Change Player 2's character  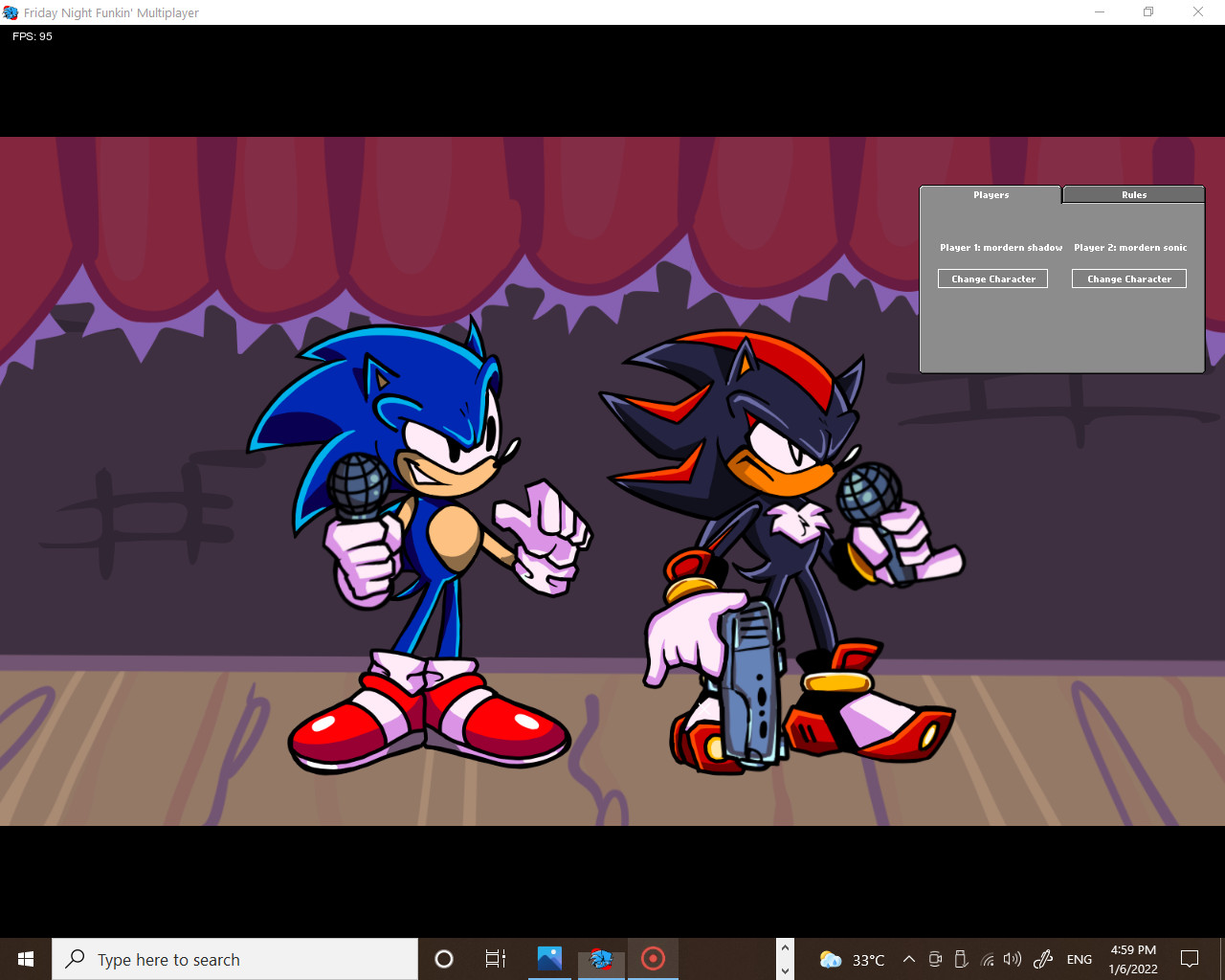pyautogui.click(x=1129, y=278)
